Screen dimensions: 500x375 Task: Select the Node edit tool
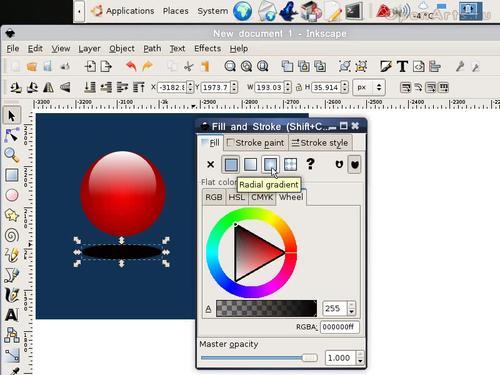coord(12,135)
